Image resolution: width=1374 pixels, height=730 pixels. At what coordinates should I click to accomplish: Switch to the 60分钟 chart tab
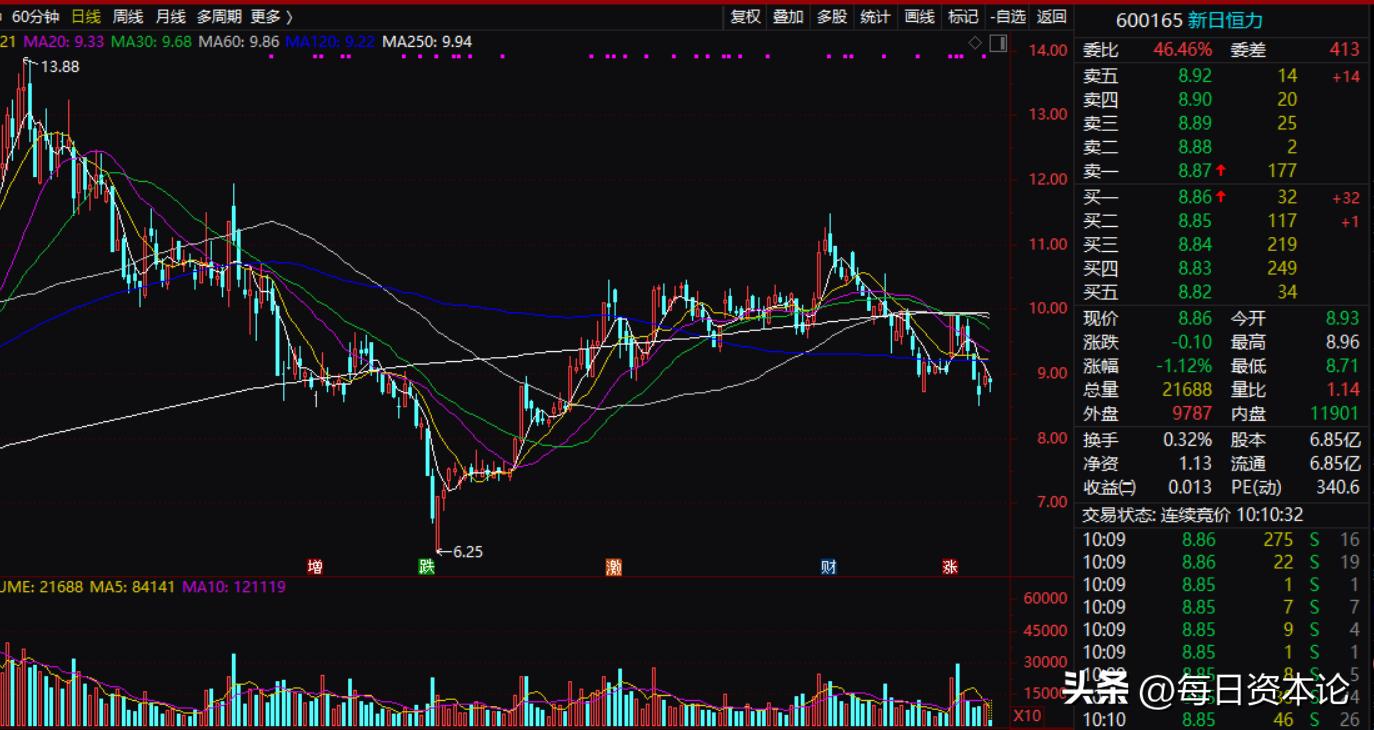pyautogui.click(x=36, y=16)
